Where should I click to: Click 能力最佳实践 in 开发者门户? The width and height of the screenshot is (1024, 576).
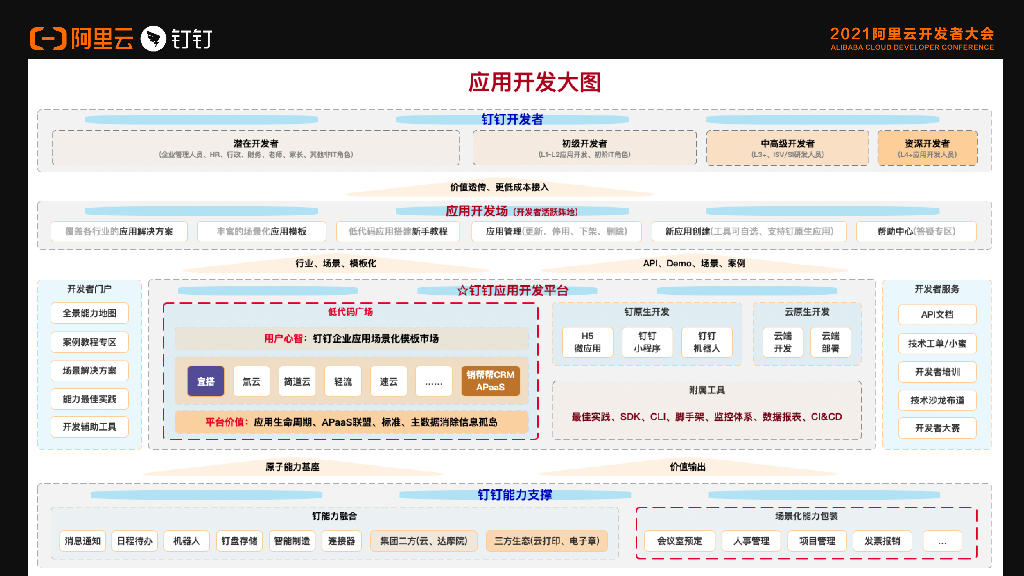coord(89,399)
